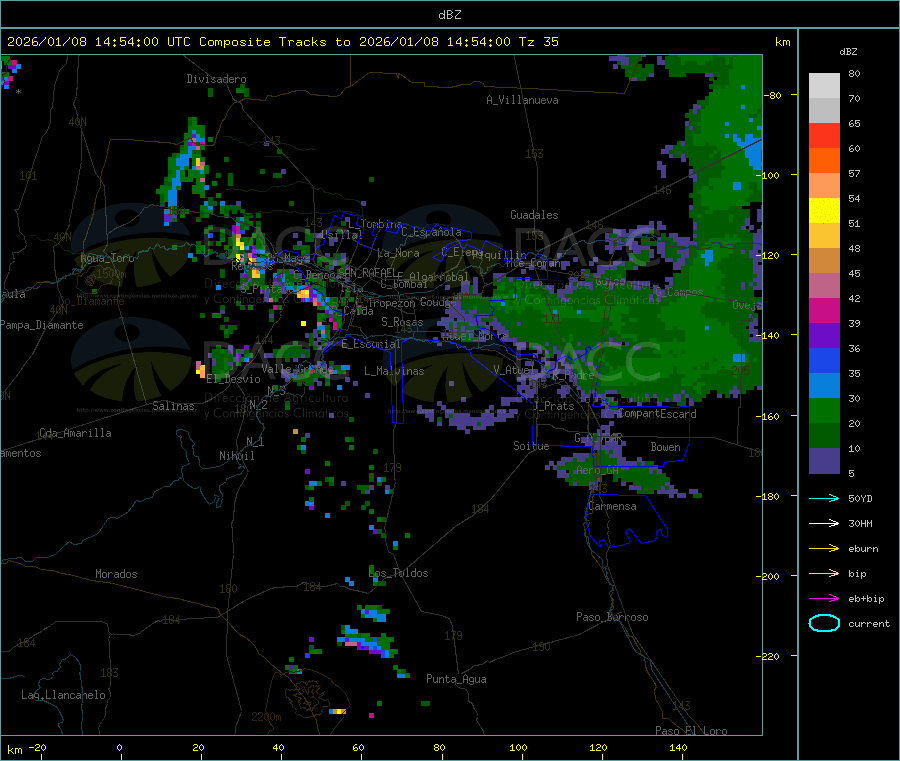Click the 'J_Prats' map label
Screen dimensions: 900x761
pos(554,406)
